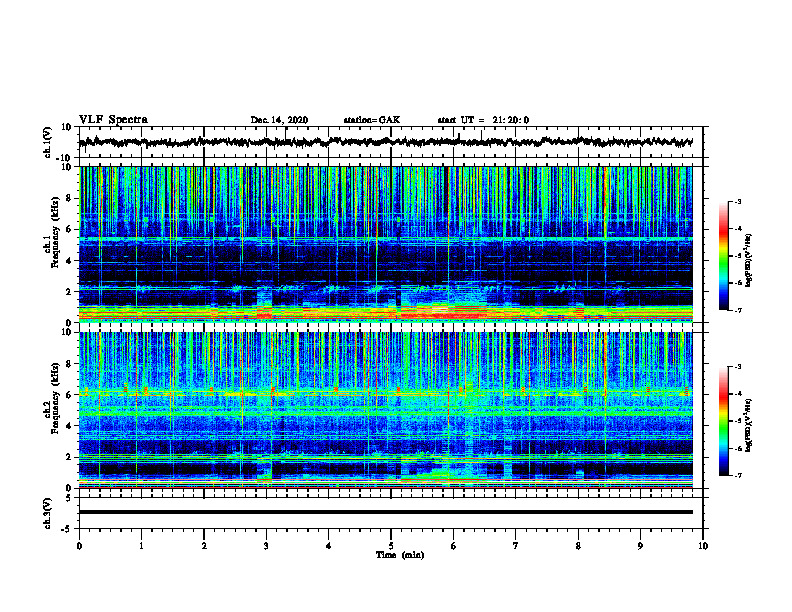792x612 pixels.
Task: Click the -3 value atop ch.1 colorbar
Action: pyautogui.click(x=738, y=201)
